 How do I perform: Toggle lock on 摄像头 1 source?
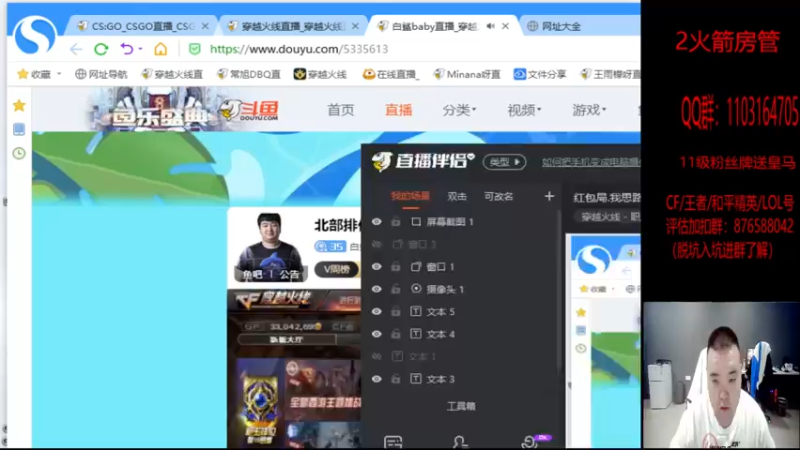[395, 289]
